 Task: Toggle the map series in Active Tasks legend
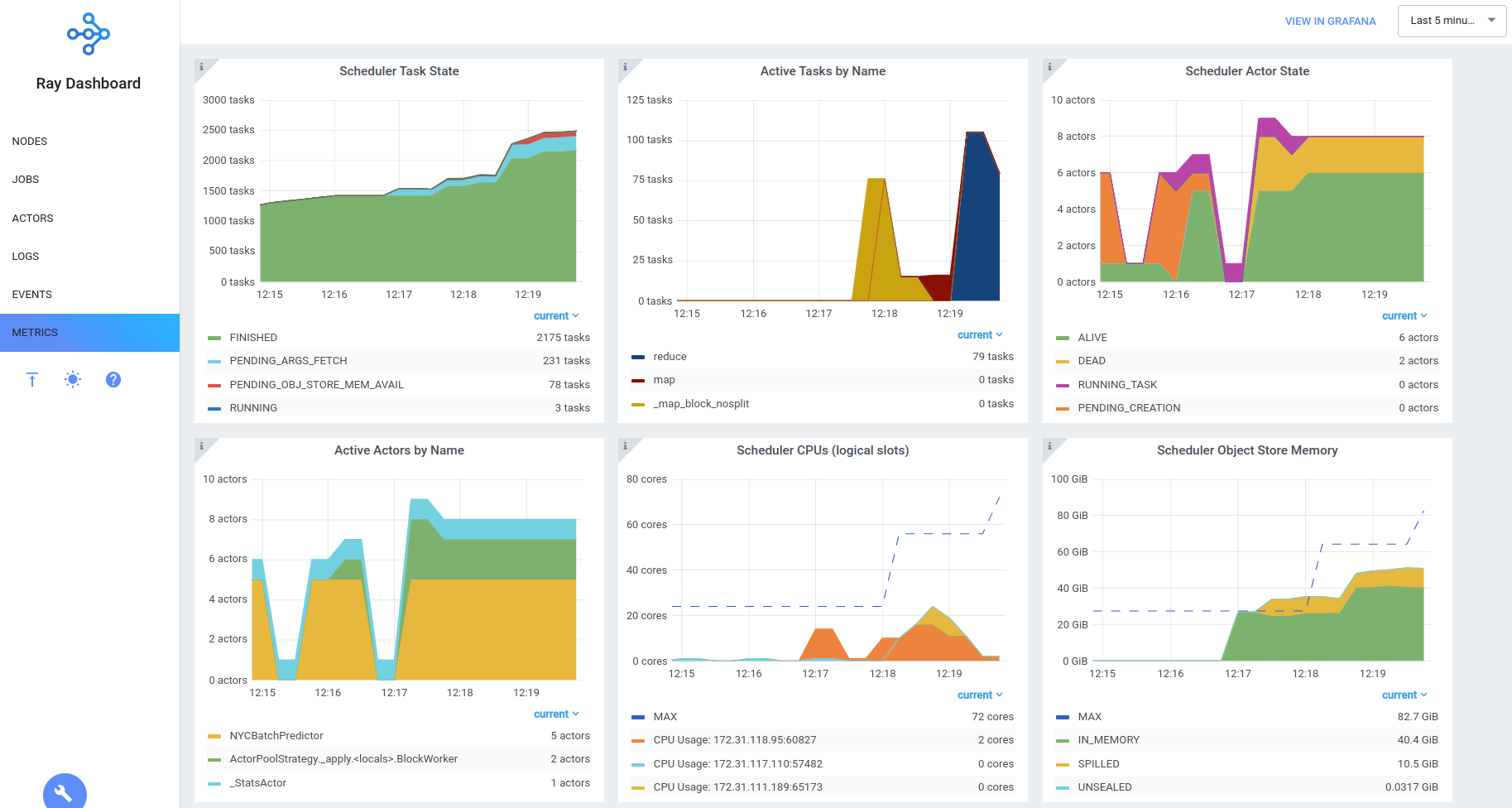[x=664, y=380]
